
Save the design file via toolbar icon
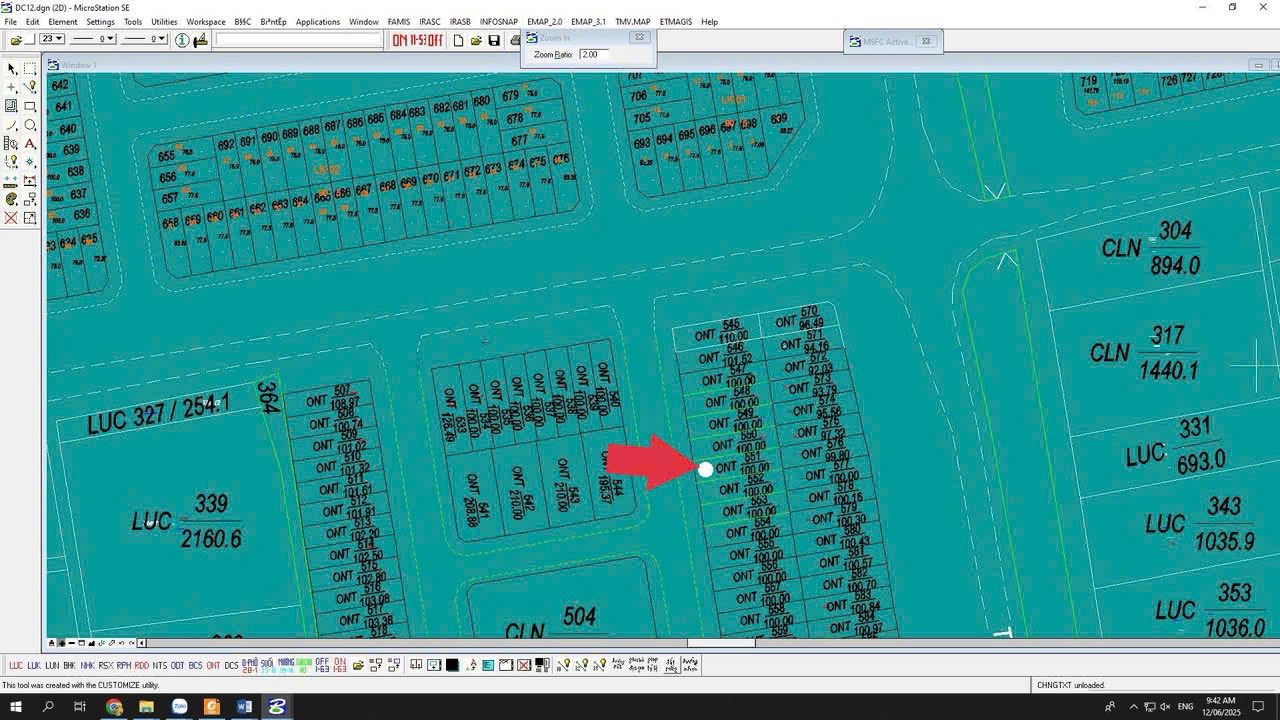(x=494, y=40)
